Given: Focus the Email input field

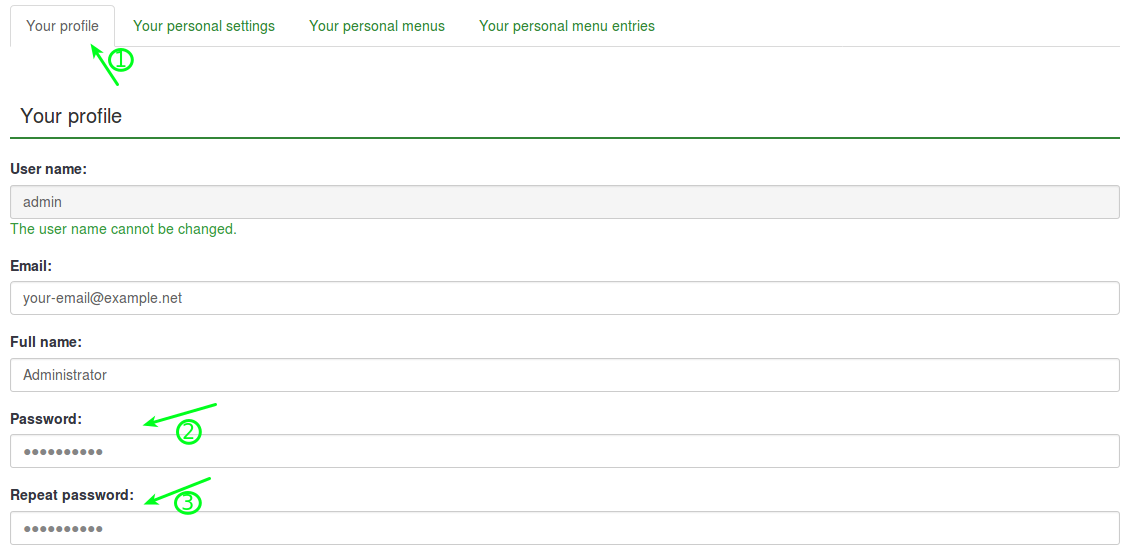Looking at the screenshot, I should [564, 298].
